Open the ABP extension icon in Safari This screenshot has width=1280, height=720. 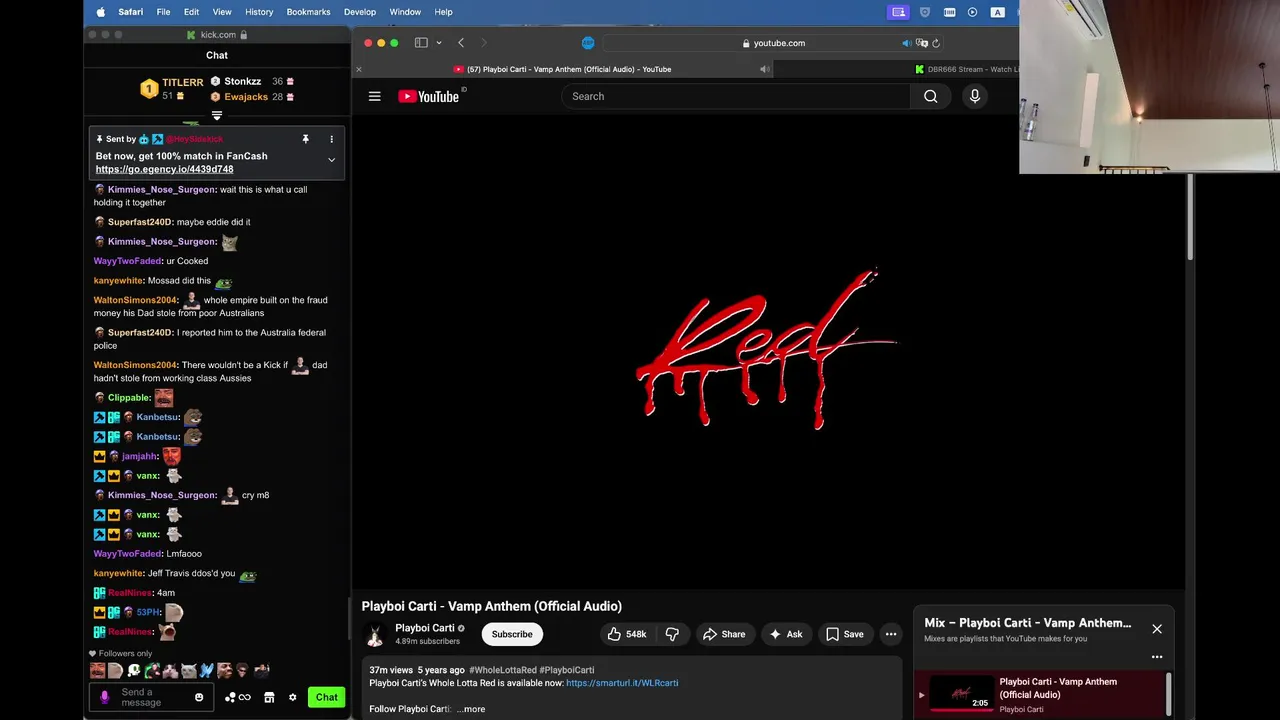(x=588, y=43)
